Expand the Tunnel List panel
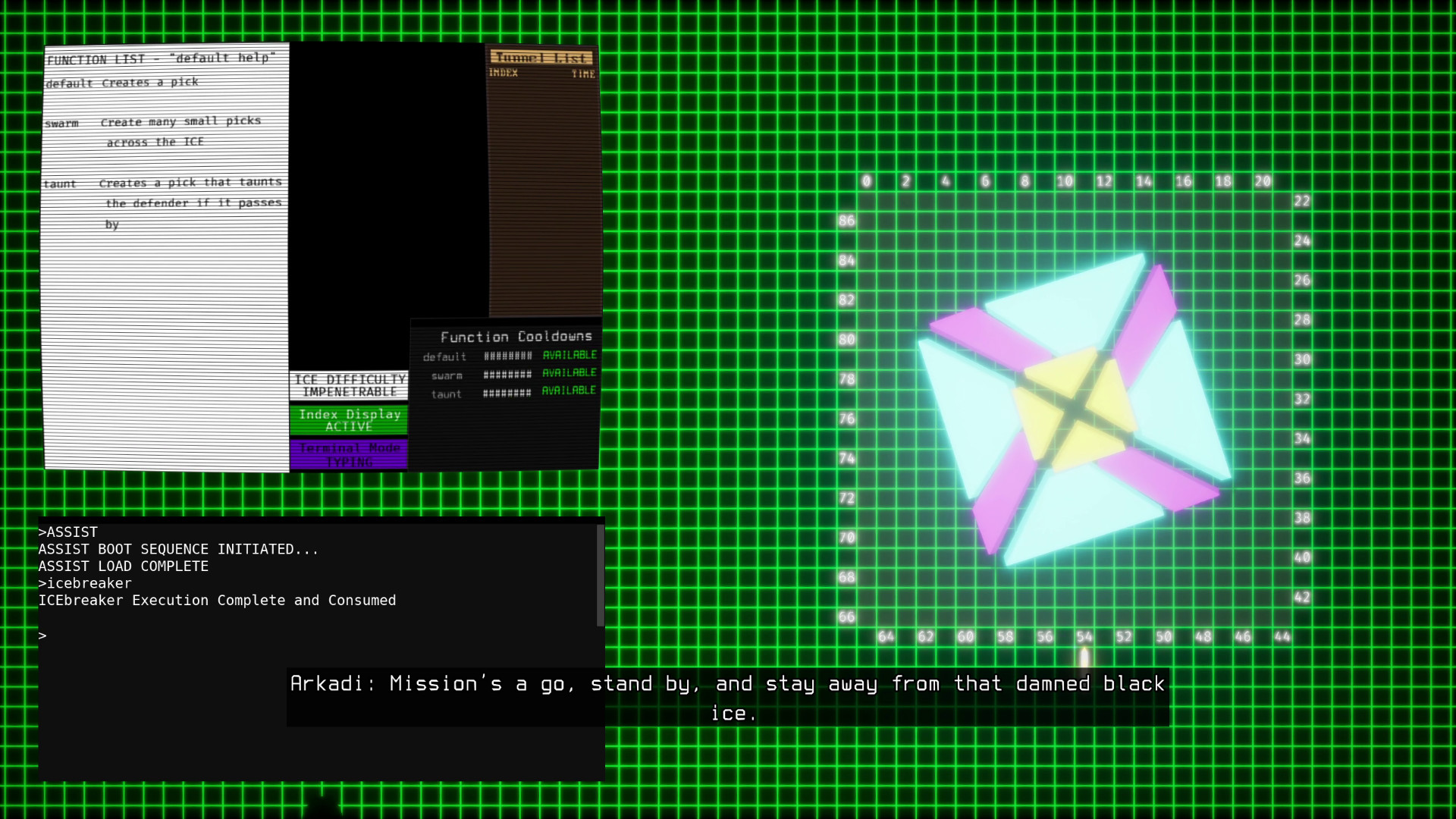The image size is (1456, 819). [x=541, y=57]
